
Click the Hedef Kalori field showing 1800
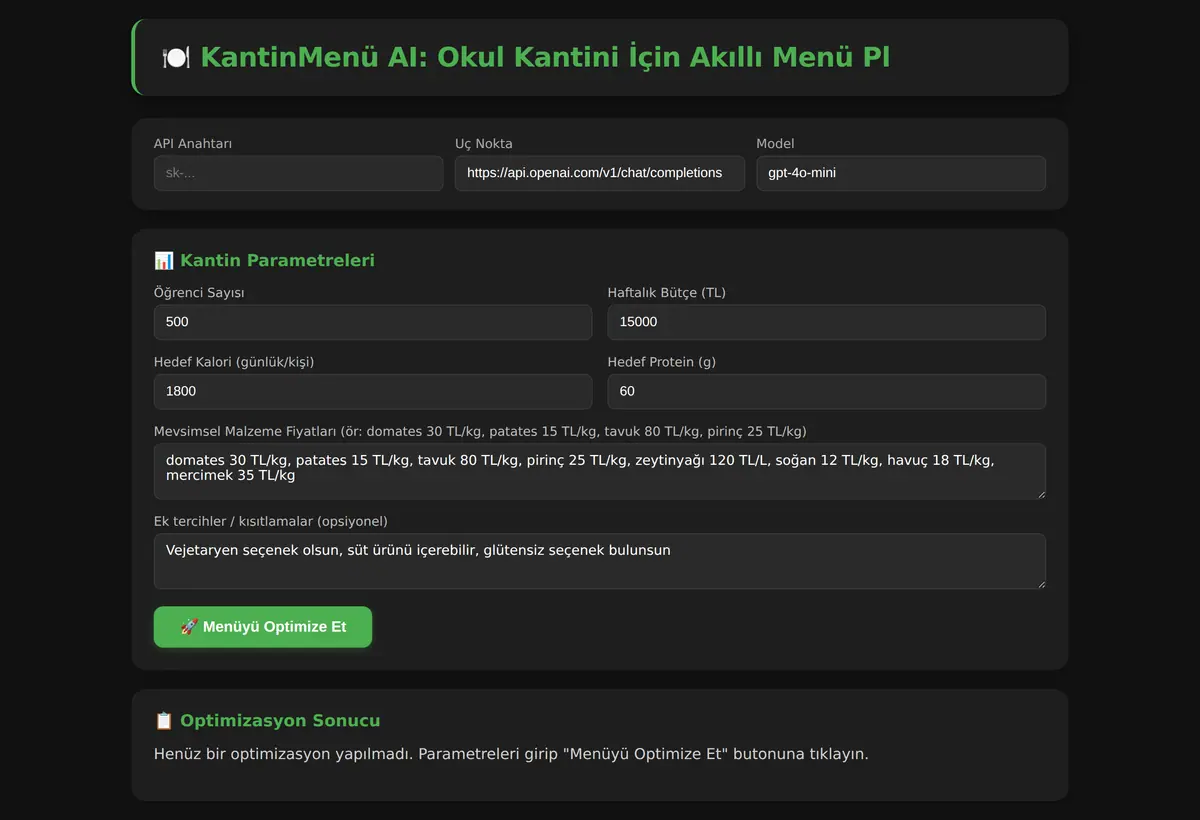[373, 391]
